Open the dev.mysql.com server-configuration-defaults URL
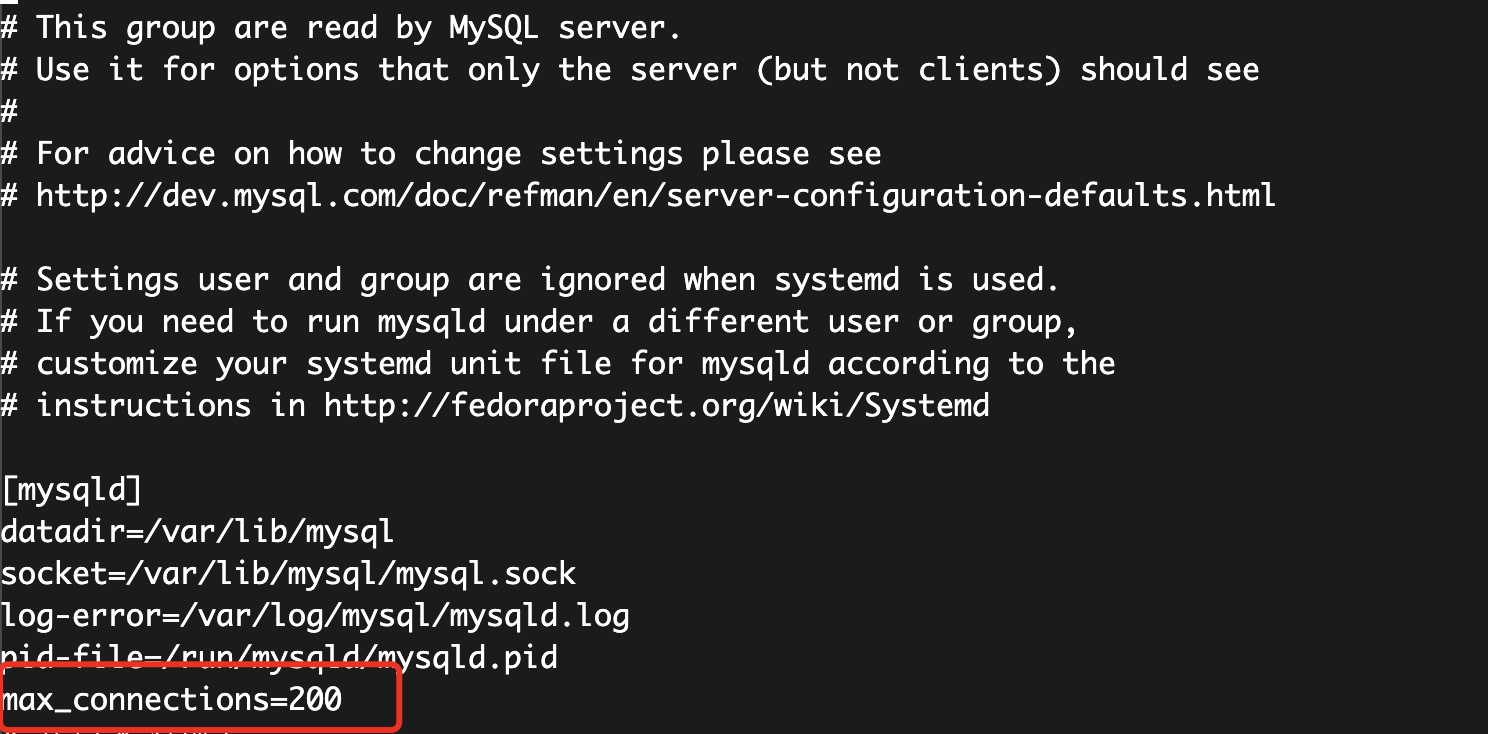 tap(656, 195)
